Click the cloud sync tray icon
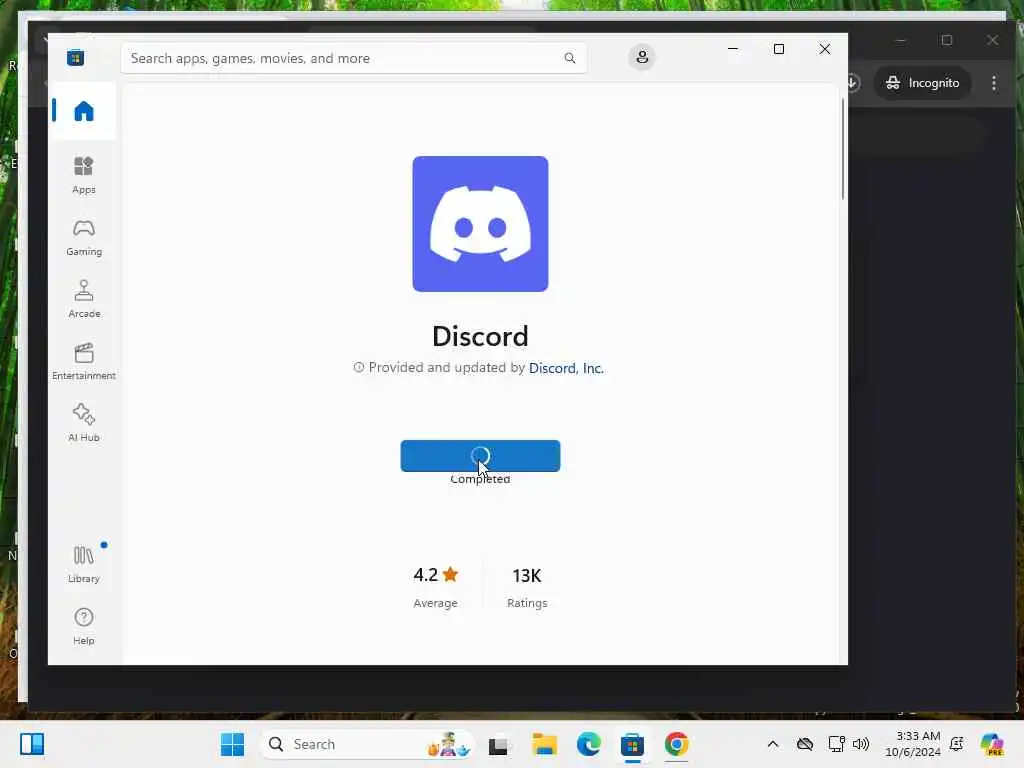Viewport: 1024px width, 768px height. click(805, 744)
